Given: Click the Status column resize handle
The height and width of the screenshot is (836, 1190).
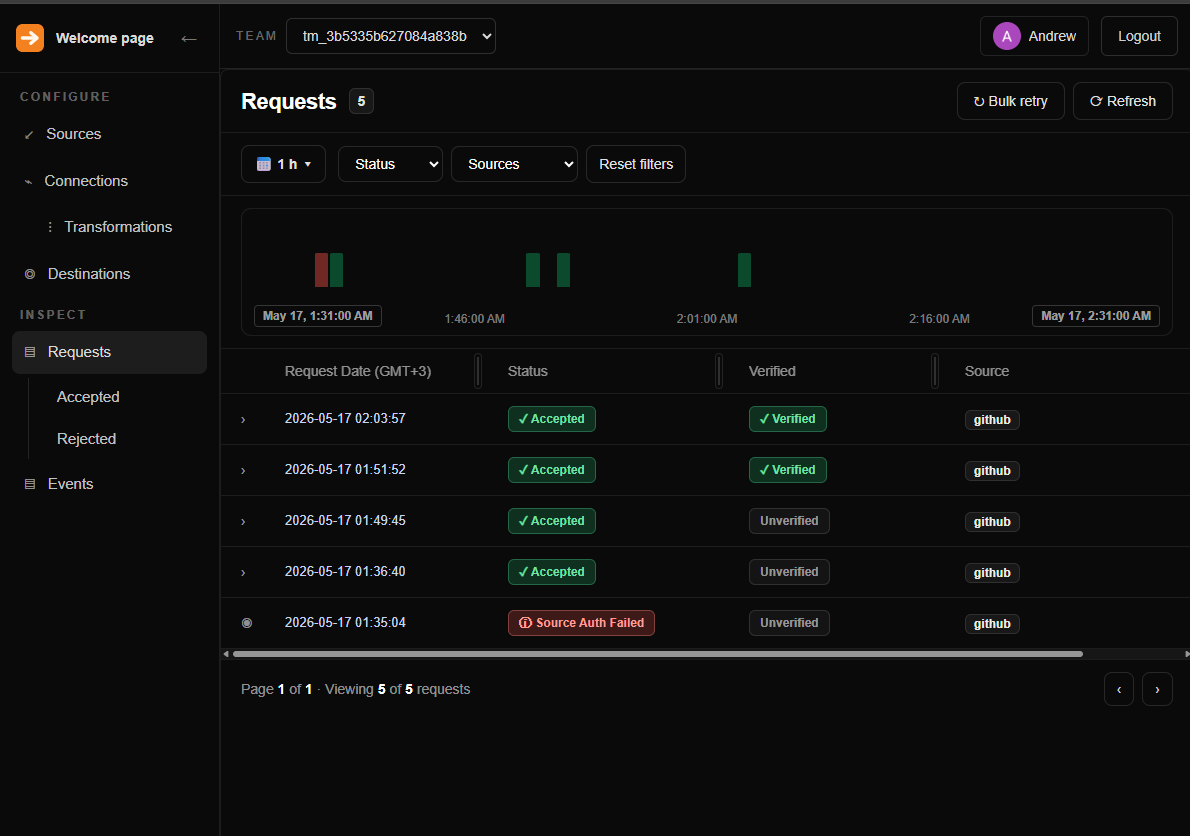Looking at the screenshot, I should click(x=719, y=371).
